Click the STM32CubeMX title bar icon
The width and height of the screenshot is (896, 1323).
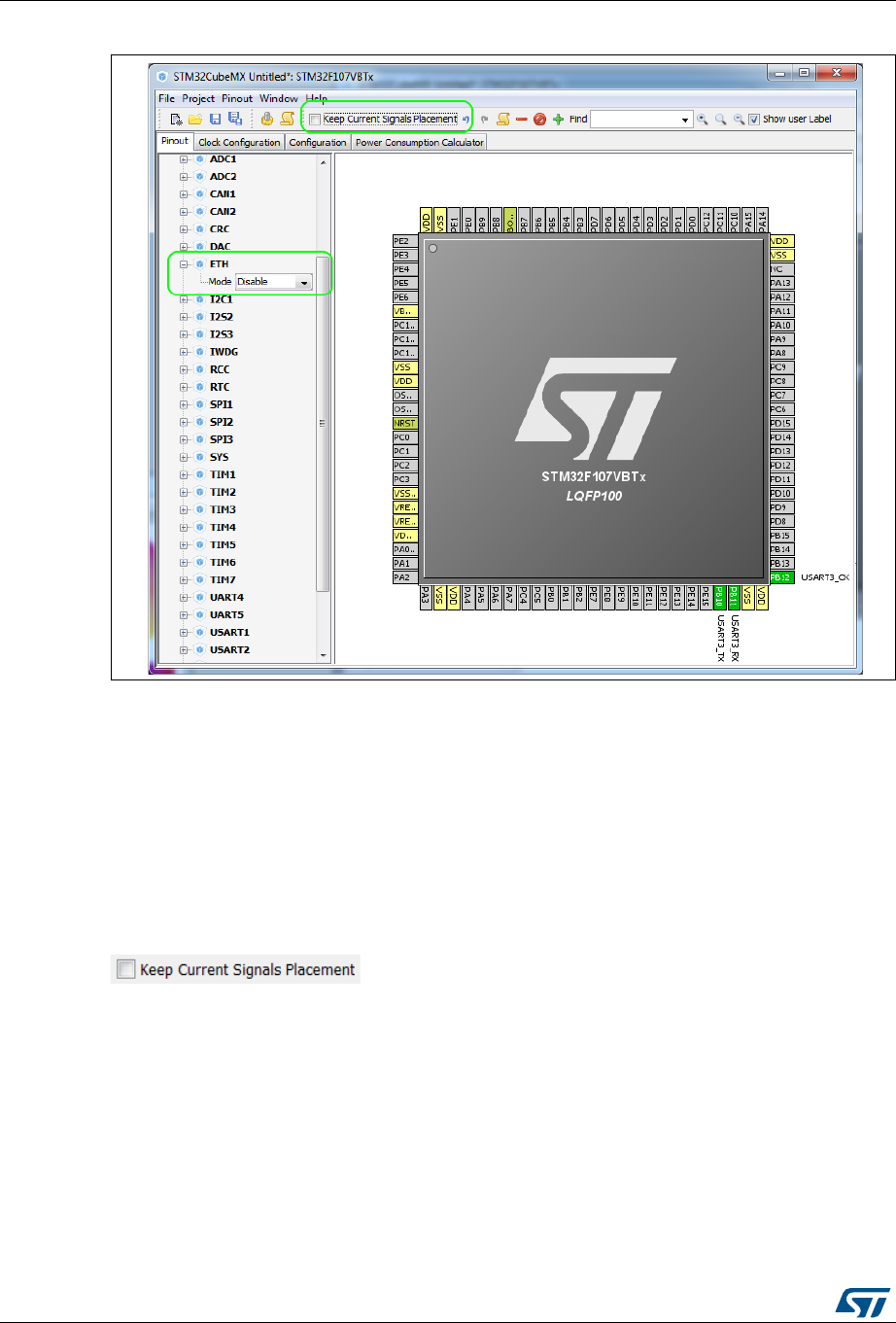coord(162,75)
